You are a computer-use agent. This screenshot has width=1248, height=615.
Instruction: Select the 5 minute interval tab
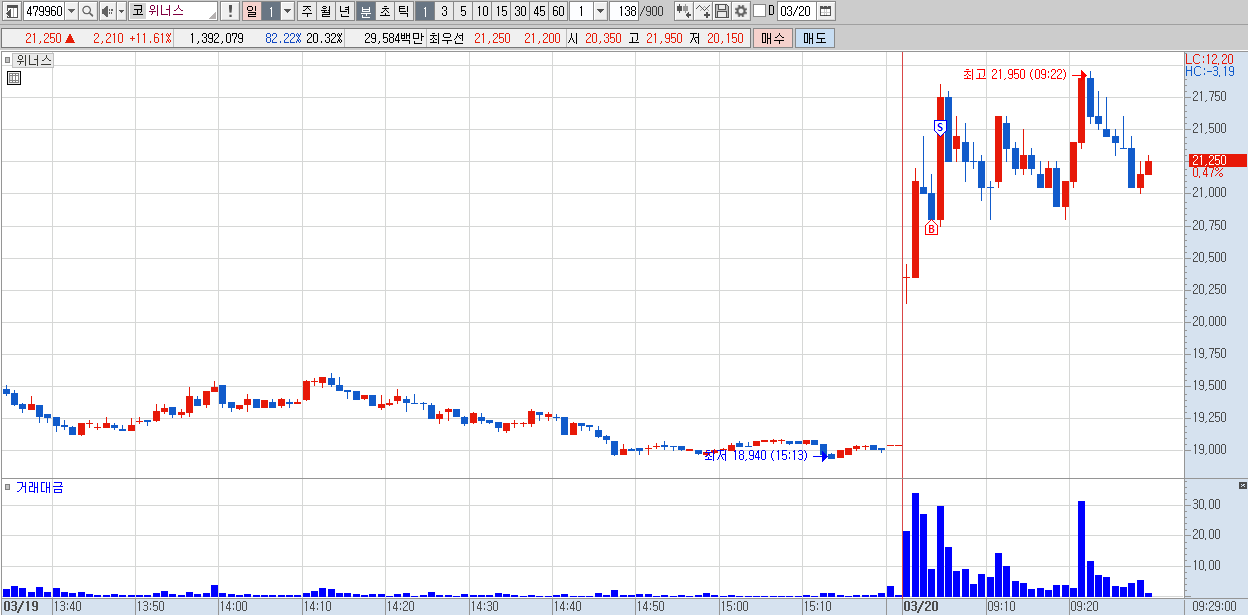pyautogui.click(x=463, y=12)
